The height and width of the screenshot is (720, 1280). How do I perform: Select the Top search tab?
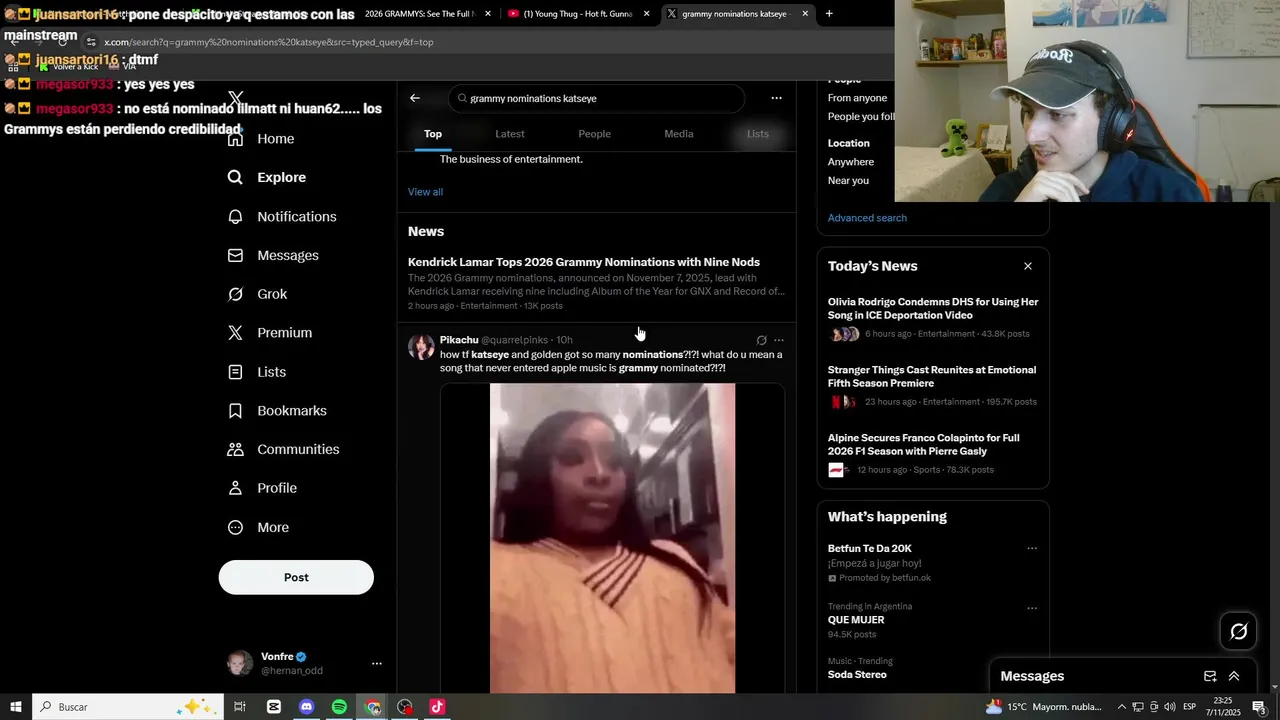(x=433, y=134)
